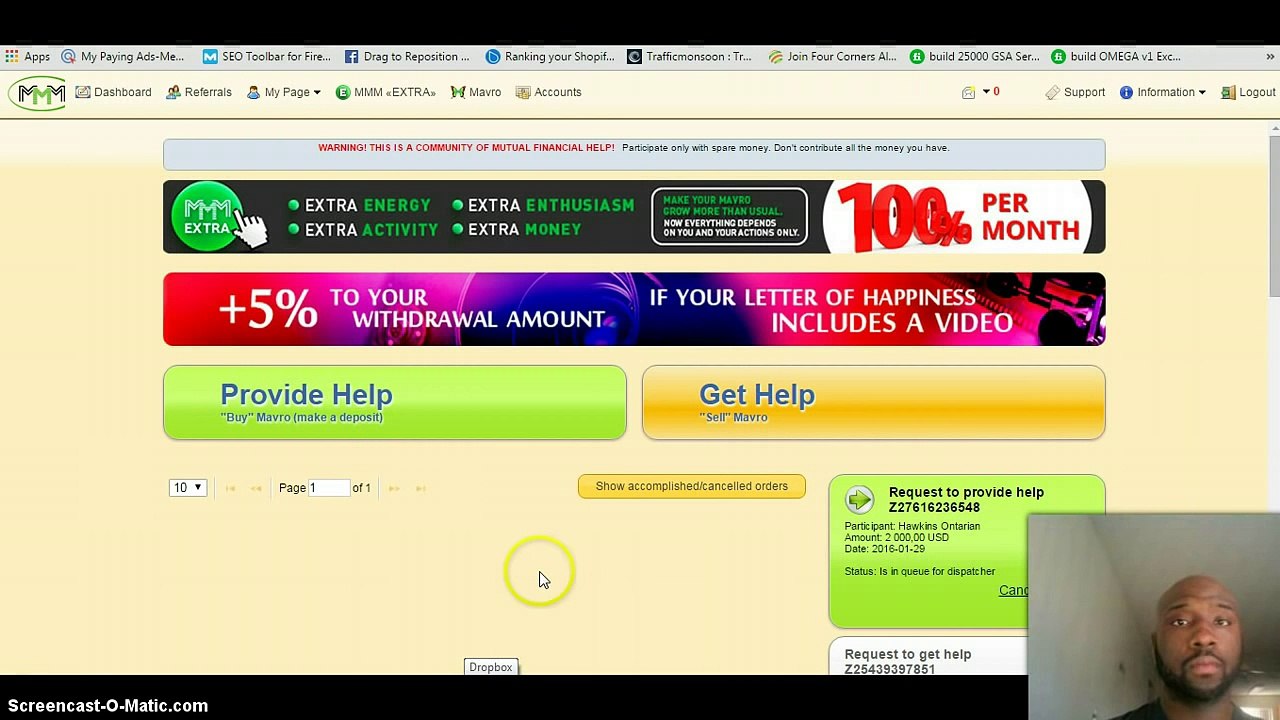Select the 'Amount: 2 000,00 USD' text

click(x=896, y=538)
